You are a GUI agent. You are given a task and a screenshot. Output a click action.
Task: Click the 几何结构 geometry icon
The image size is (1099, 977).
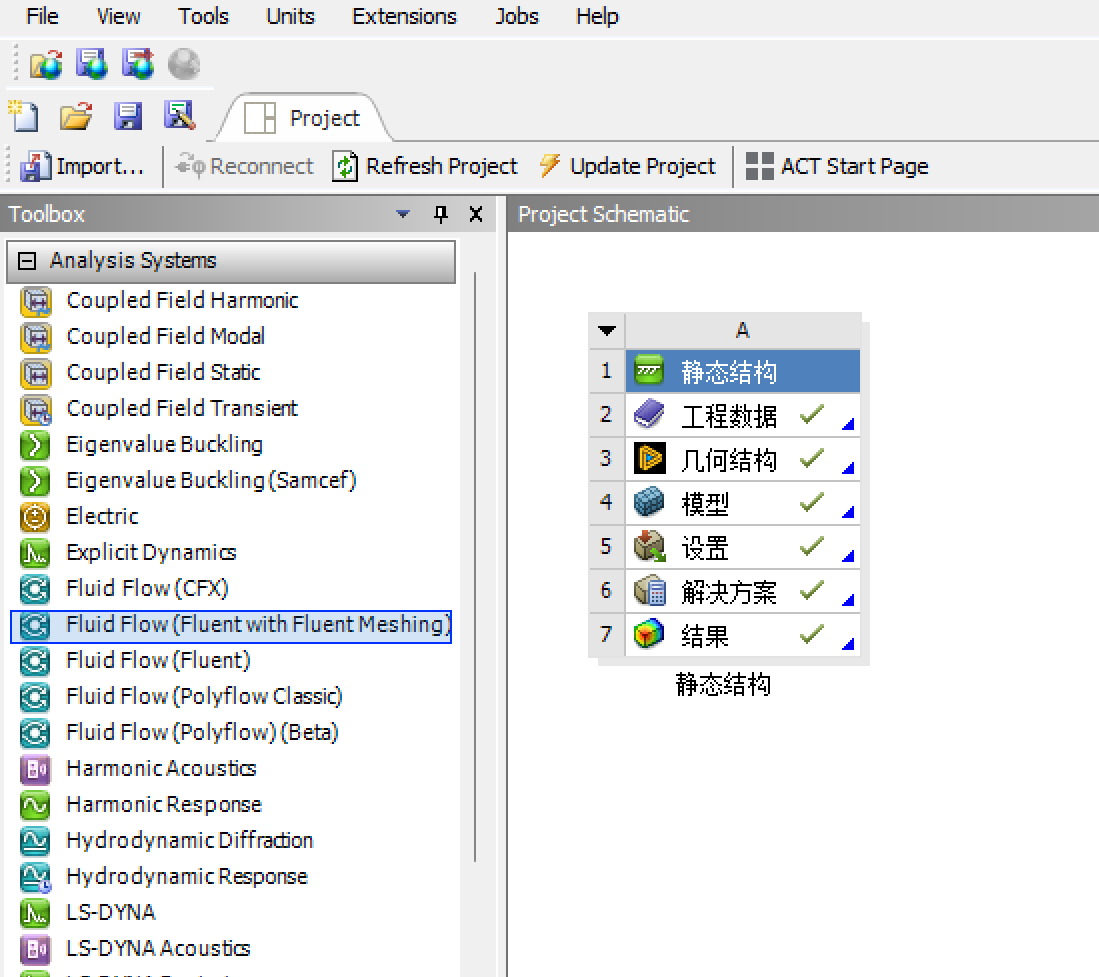649,458
